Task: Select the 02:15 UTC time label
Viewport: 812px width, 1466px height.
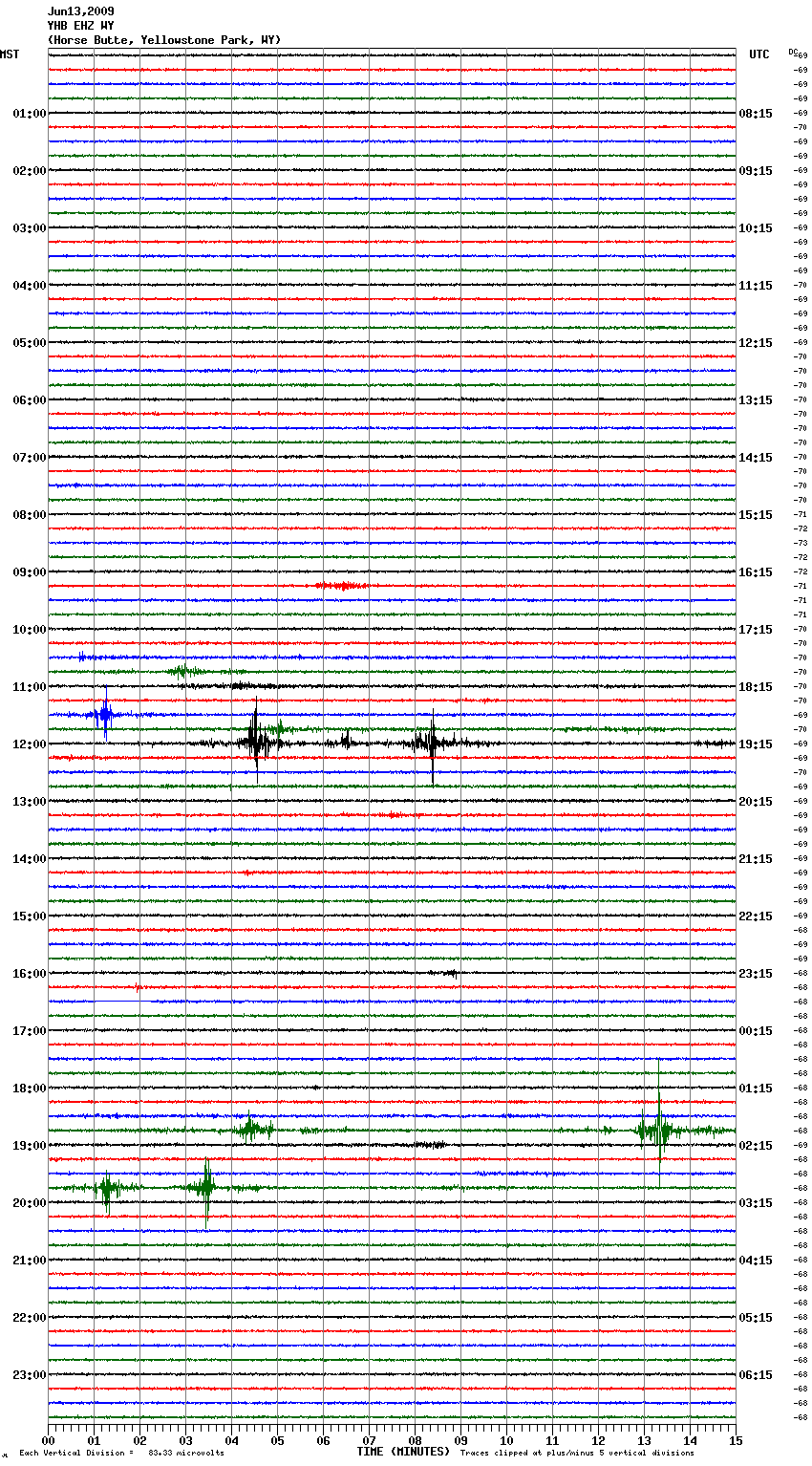Action: (756, 1146)
